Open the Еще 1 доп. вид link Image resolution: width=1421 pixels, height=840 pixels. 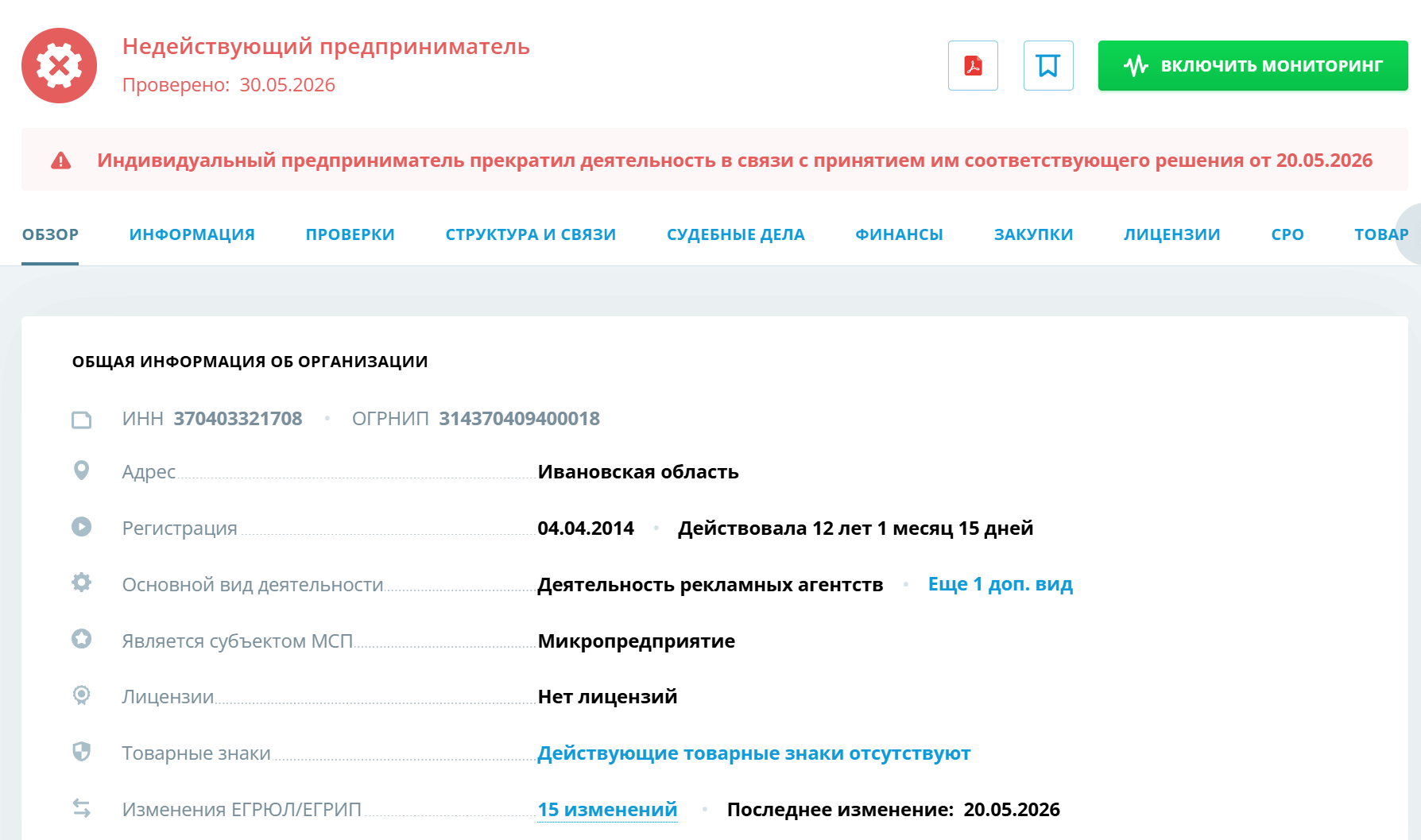click(1001, 584)
